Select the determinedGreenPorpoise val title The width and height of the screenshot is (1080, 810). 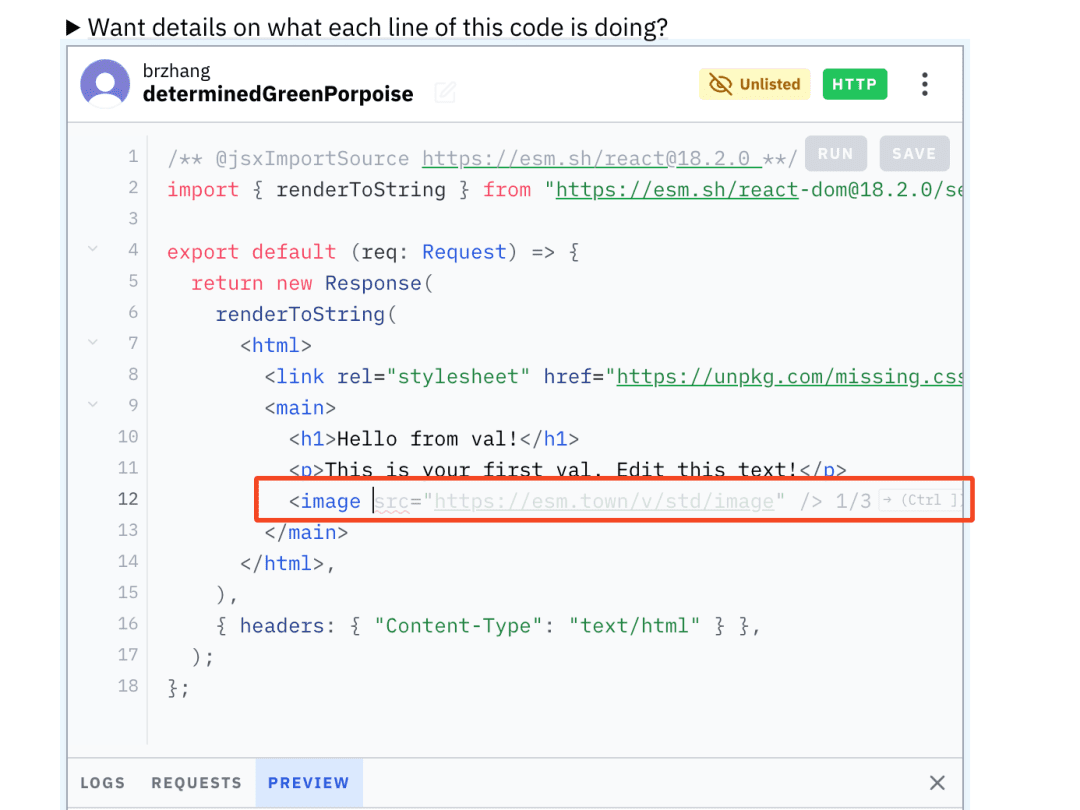[x=278, y=94]
